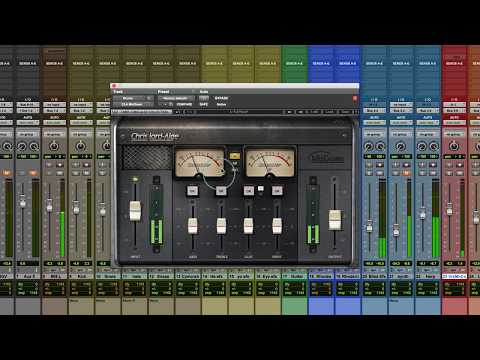Open the group selector on the red track
480x360 pixels.
pyautogui.click(x=454, y=134)
